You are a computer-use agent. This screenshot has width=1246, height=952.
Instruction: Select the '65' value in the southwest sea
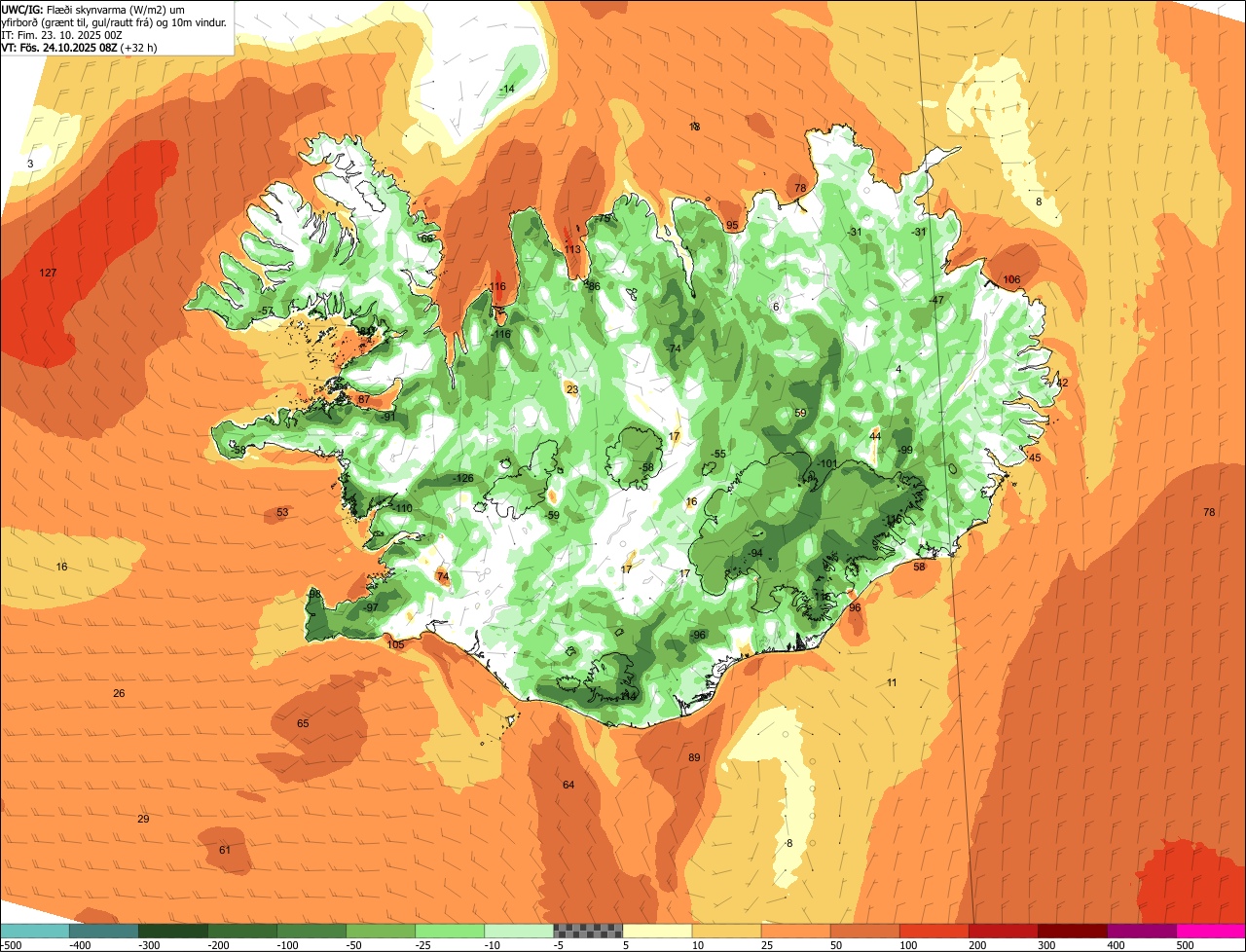pos(303,723)
